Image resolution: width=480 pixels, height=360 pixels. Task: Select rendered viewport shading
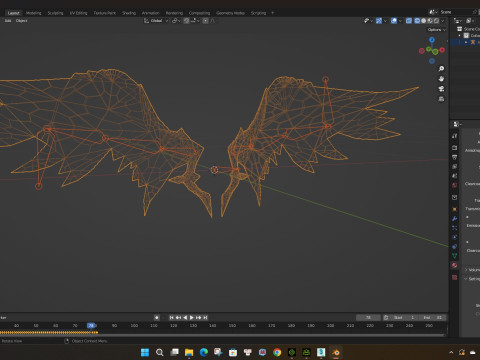point(436,21)
